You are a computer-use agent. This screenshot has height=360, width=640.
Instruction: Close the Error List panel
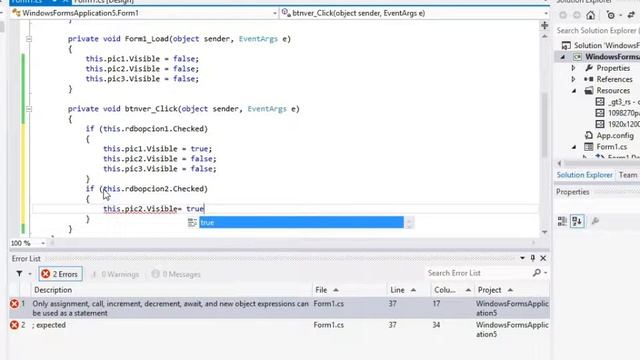point(543,258)
